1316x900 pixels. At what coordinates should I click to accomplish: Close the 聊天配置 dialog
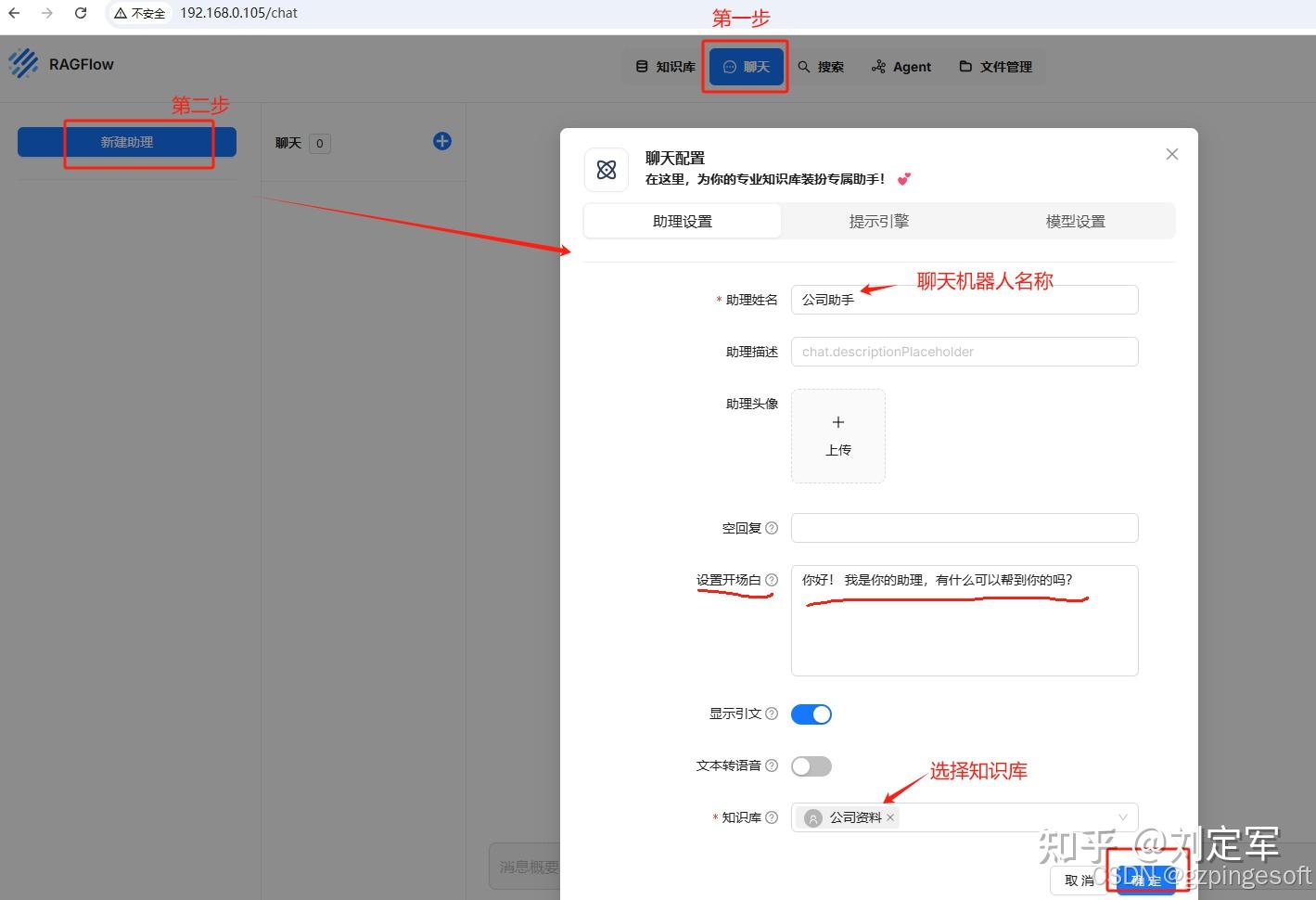(x=1172, y=154)
